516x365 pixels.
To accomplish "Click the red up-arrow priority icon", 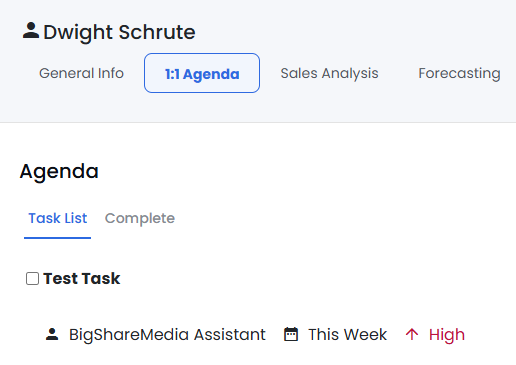I will point(412,334).
